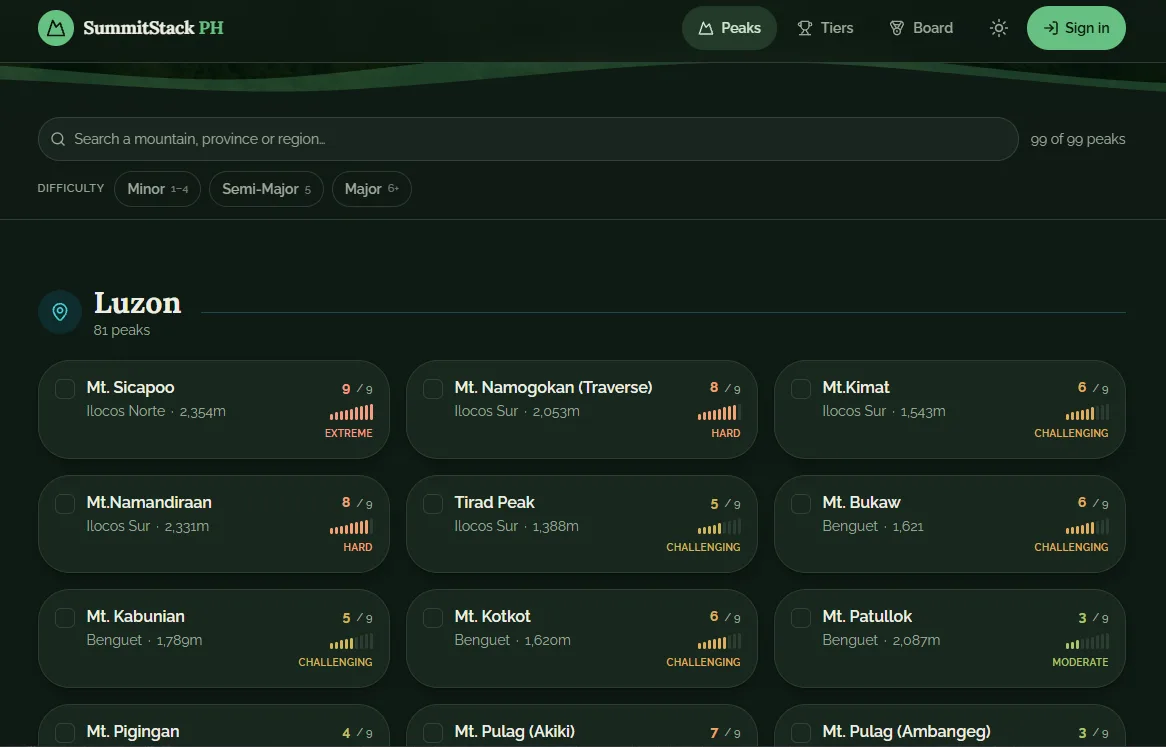Open the Mt.Kimat card title
Viewport: 1166px width, 747px height.
856,387
